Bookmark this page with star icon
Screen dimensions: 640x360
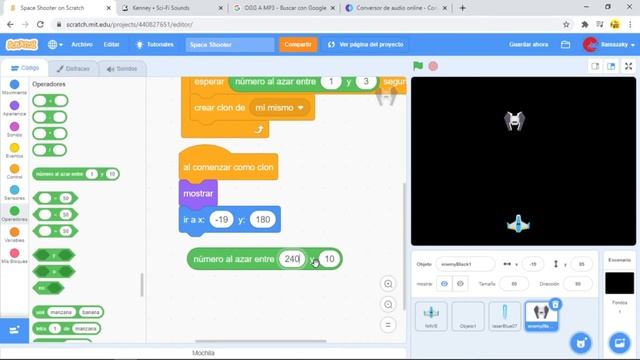pyautogui.click(x=566, y=24)
